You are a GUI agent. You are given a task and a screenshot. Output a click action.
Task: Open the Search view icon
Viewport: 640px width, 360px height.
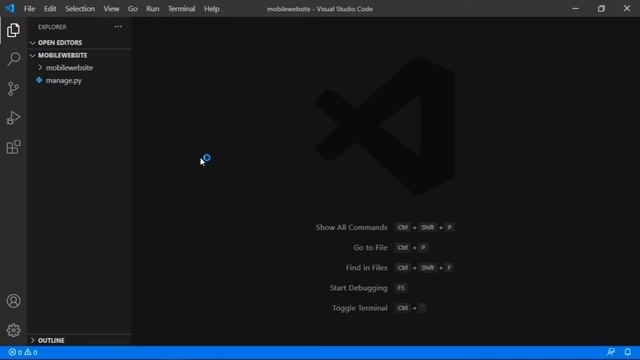click(13, 59)
